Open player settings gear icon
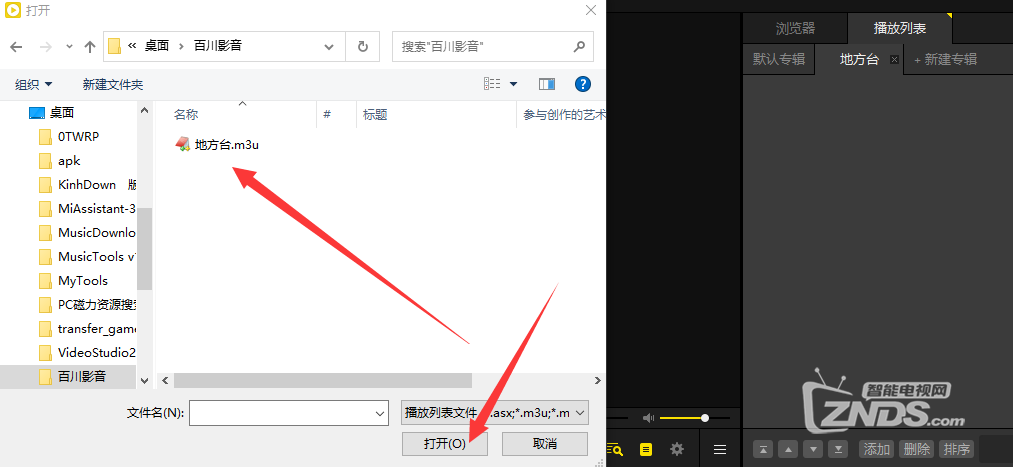 (677, 450)
